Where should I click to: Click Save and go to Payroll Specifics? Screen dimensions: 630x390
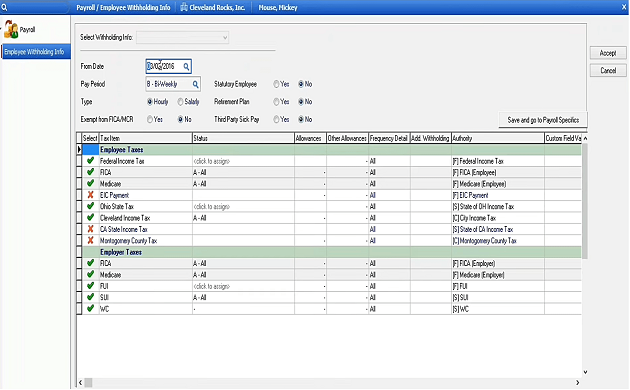543,120
